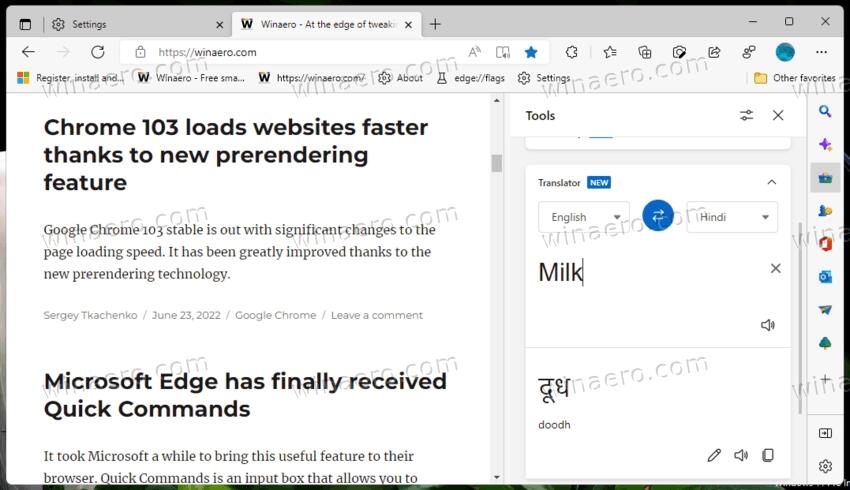
Task: Click the sidebar search magnifier icon
Action: [825, 112]
